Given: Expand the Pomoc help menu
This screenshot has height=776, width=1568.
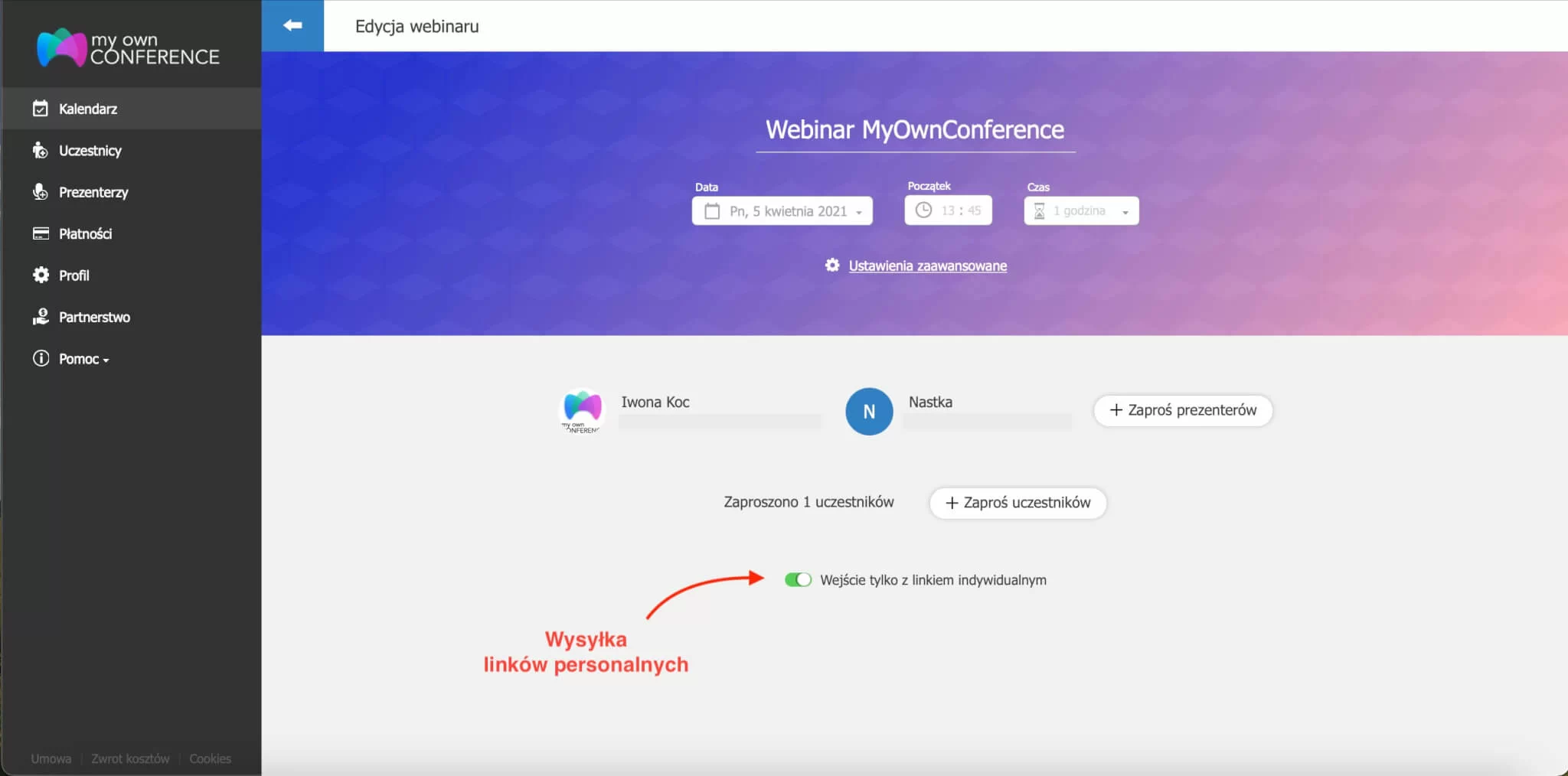Looking at the screenshot, I should click(83, 359).
